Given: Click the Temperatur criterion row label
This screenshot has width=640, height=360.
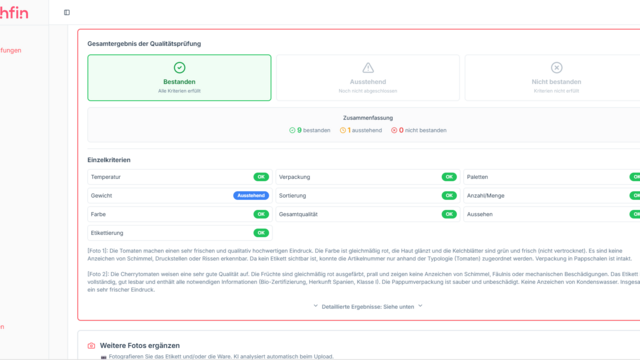Looking at the screenshot, I should pyautogui.click(x=106, y=177).
